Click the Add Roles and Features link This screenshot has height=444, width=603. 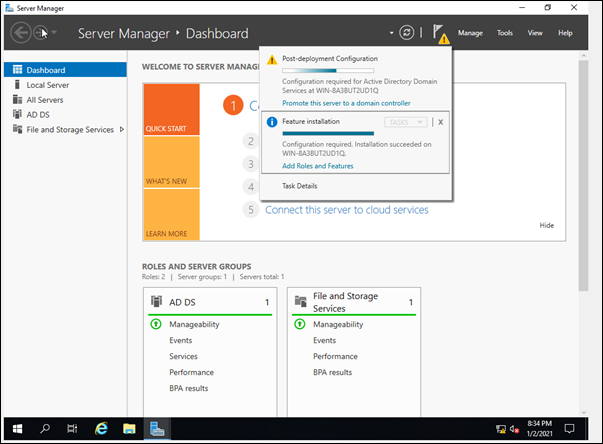click(318, 166)
